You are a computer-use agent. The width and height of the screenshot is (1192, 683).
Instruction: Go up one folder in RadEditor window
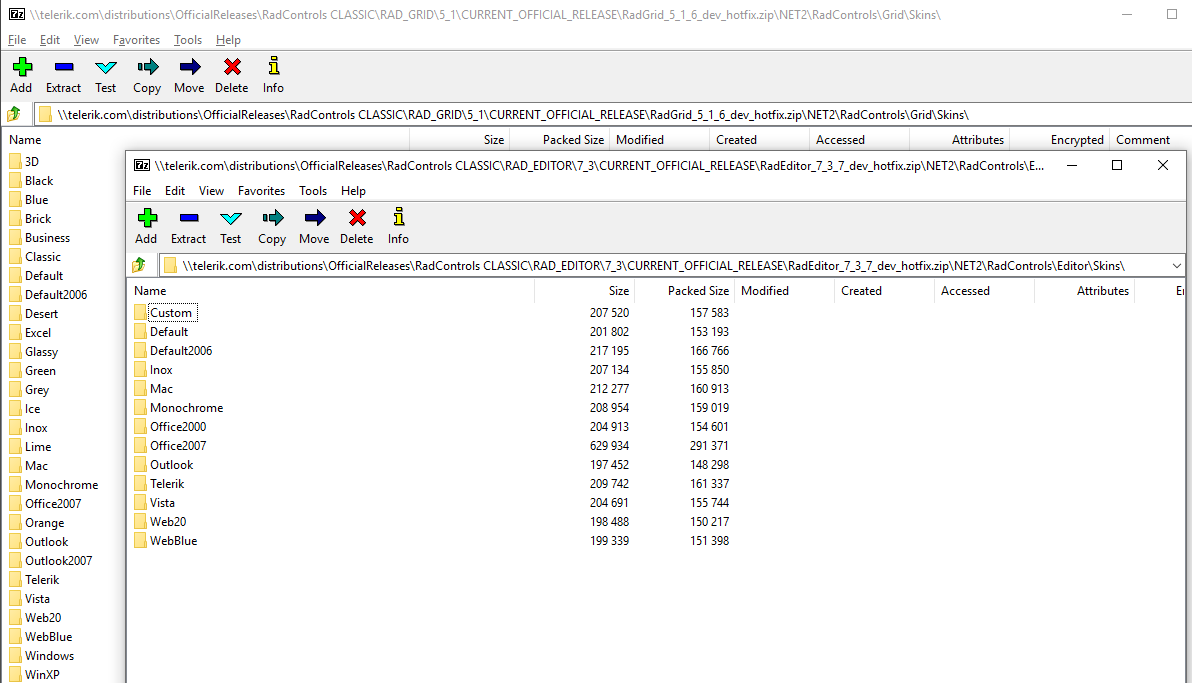139,265
